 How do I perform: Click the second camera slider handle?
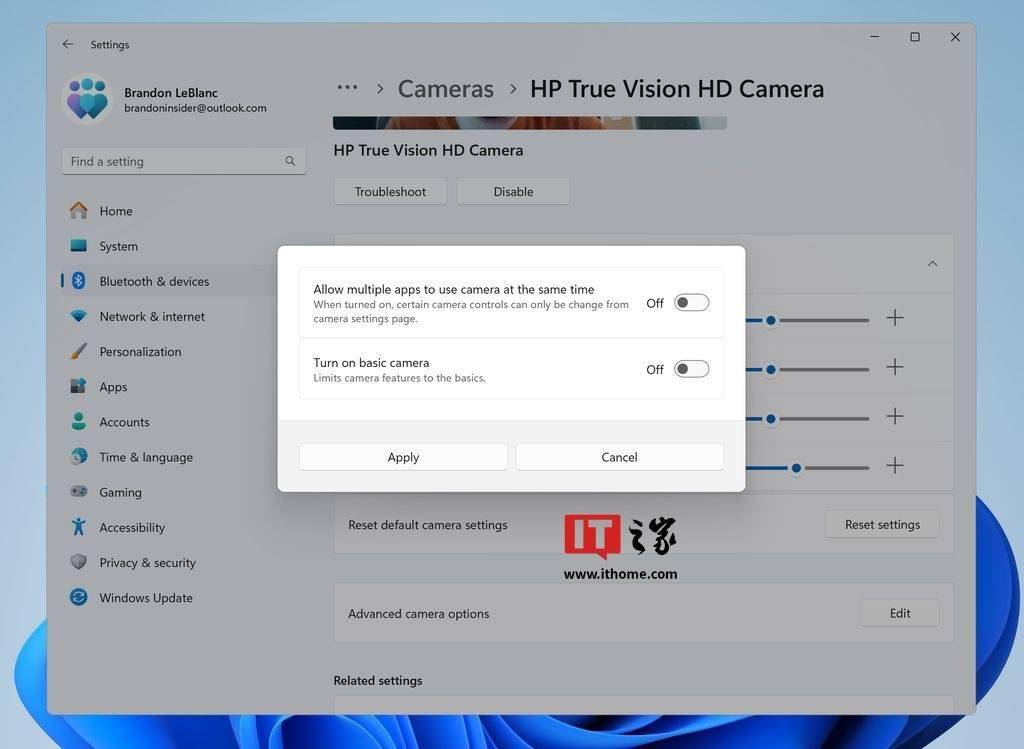pyautogui.click(x=771, y=370)
